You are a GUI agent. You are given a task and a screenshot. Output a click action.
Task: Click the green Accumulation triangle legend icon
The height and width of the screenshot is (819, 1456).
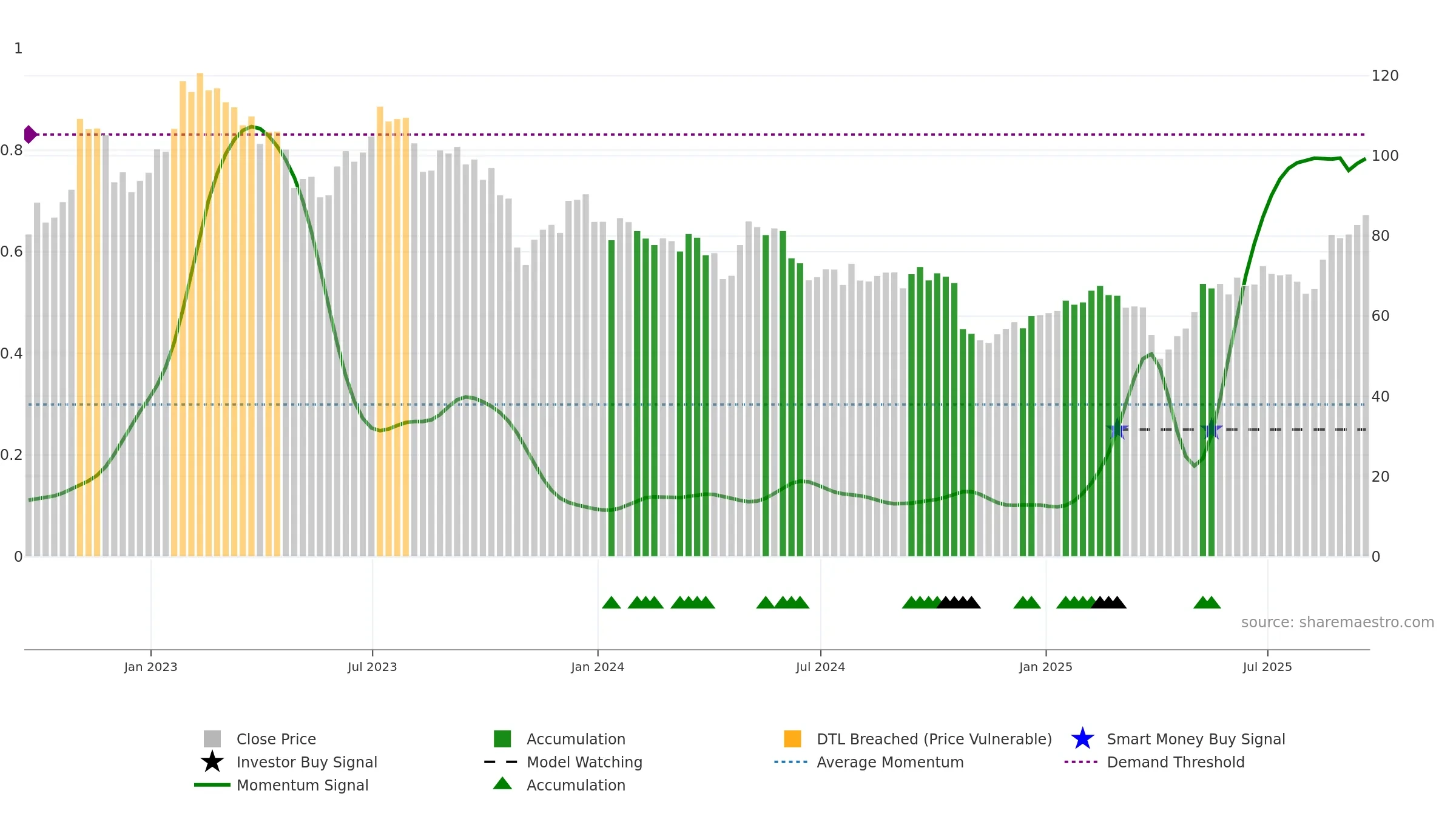coord(502,784)
